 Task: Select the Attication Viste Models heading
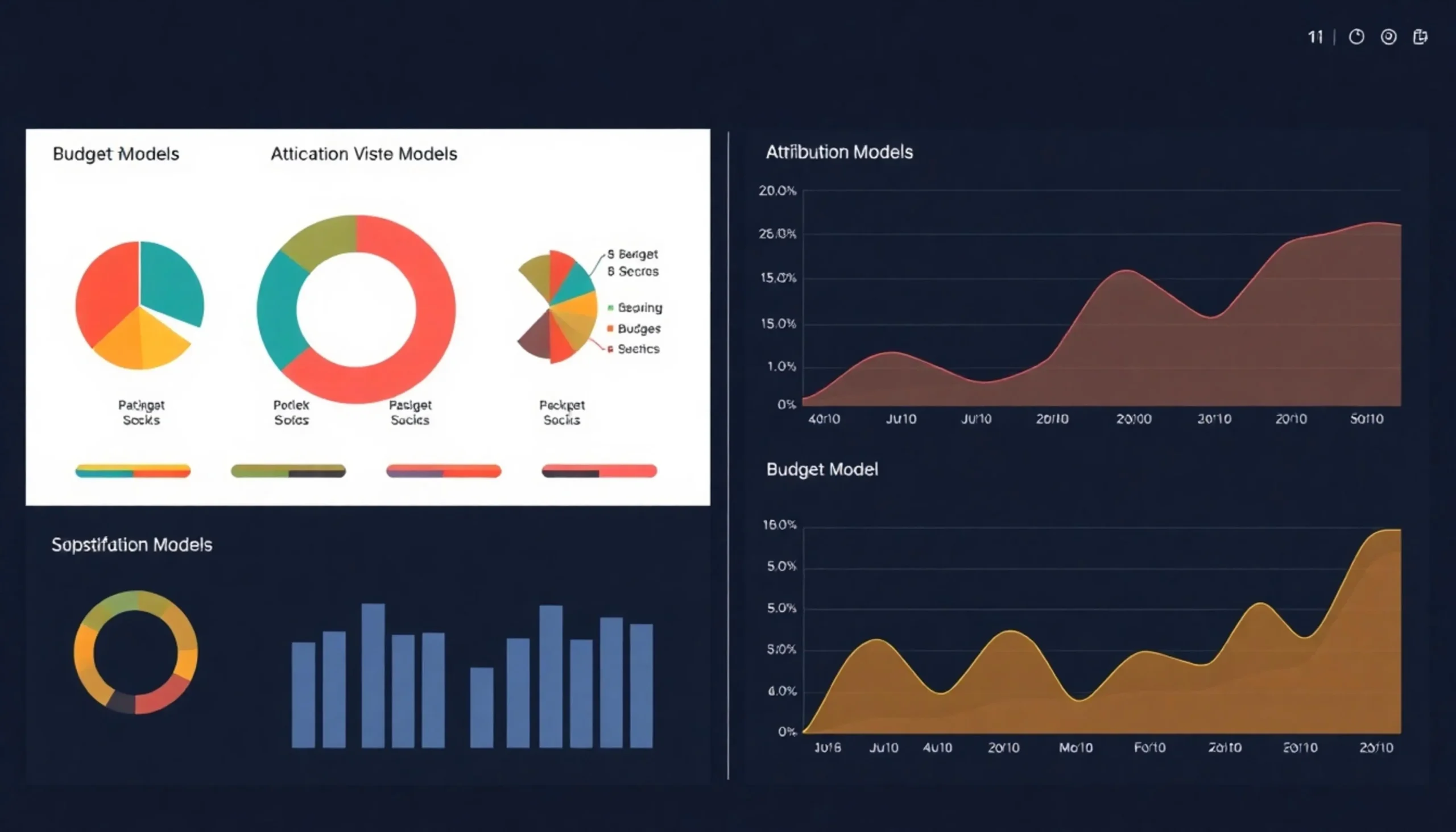coord(363,154)
